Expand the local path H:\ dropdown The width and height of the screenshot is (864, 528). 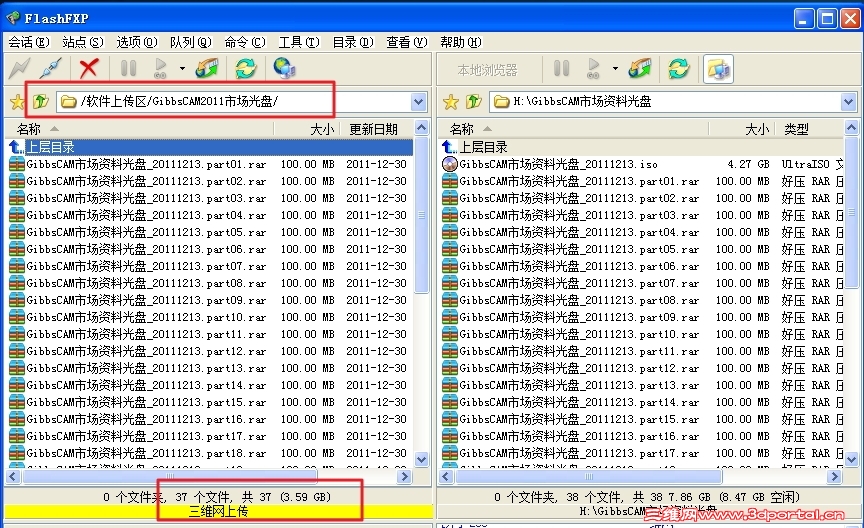848,101
